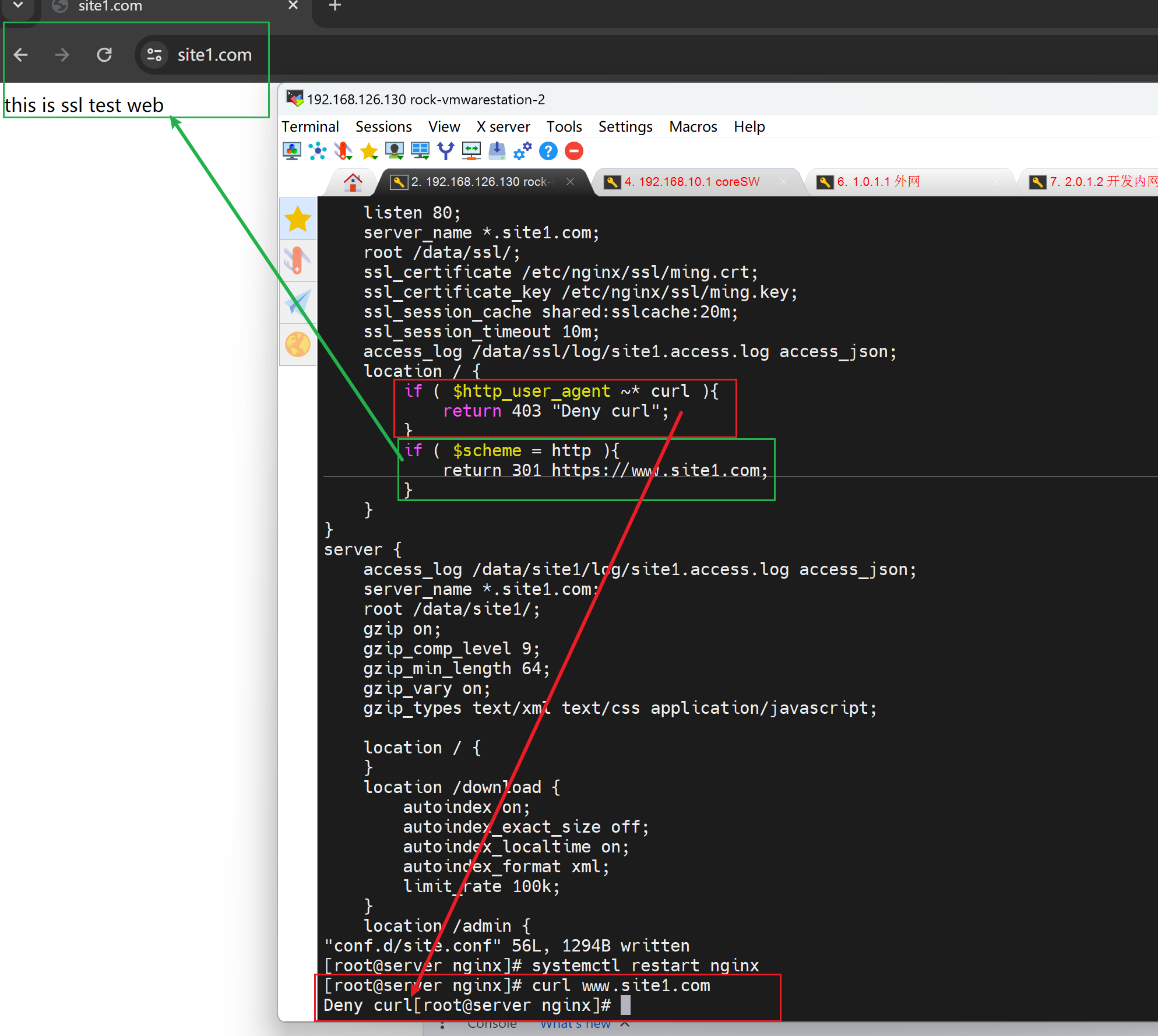The image size is (1158, 1036).
Task: Switch to the 6. 1.0.1.1 tab
Action: (x=878, y=182)
